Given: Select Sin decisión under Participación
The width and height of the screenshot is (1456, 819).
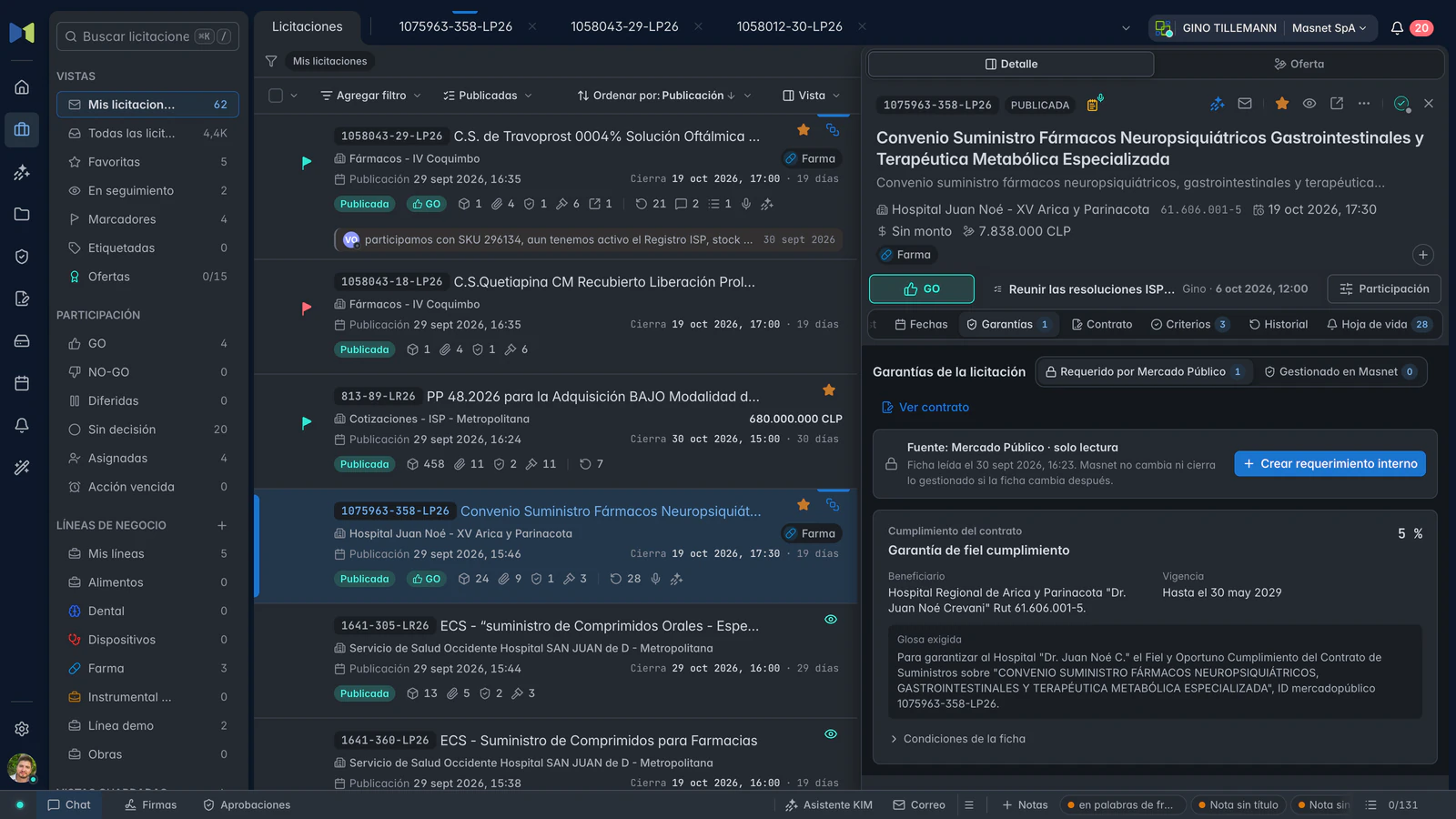Looking at the screenshot, I should (147, 430).
